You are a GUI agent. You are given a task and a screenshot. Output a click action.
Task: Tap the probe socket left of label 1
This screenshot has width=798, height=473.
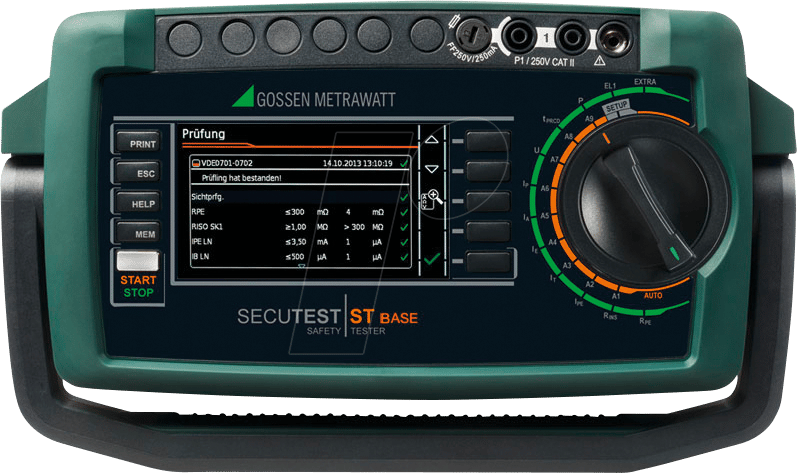point(518,36)
